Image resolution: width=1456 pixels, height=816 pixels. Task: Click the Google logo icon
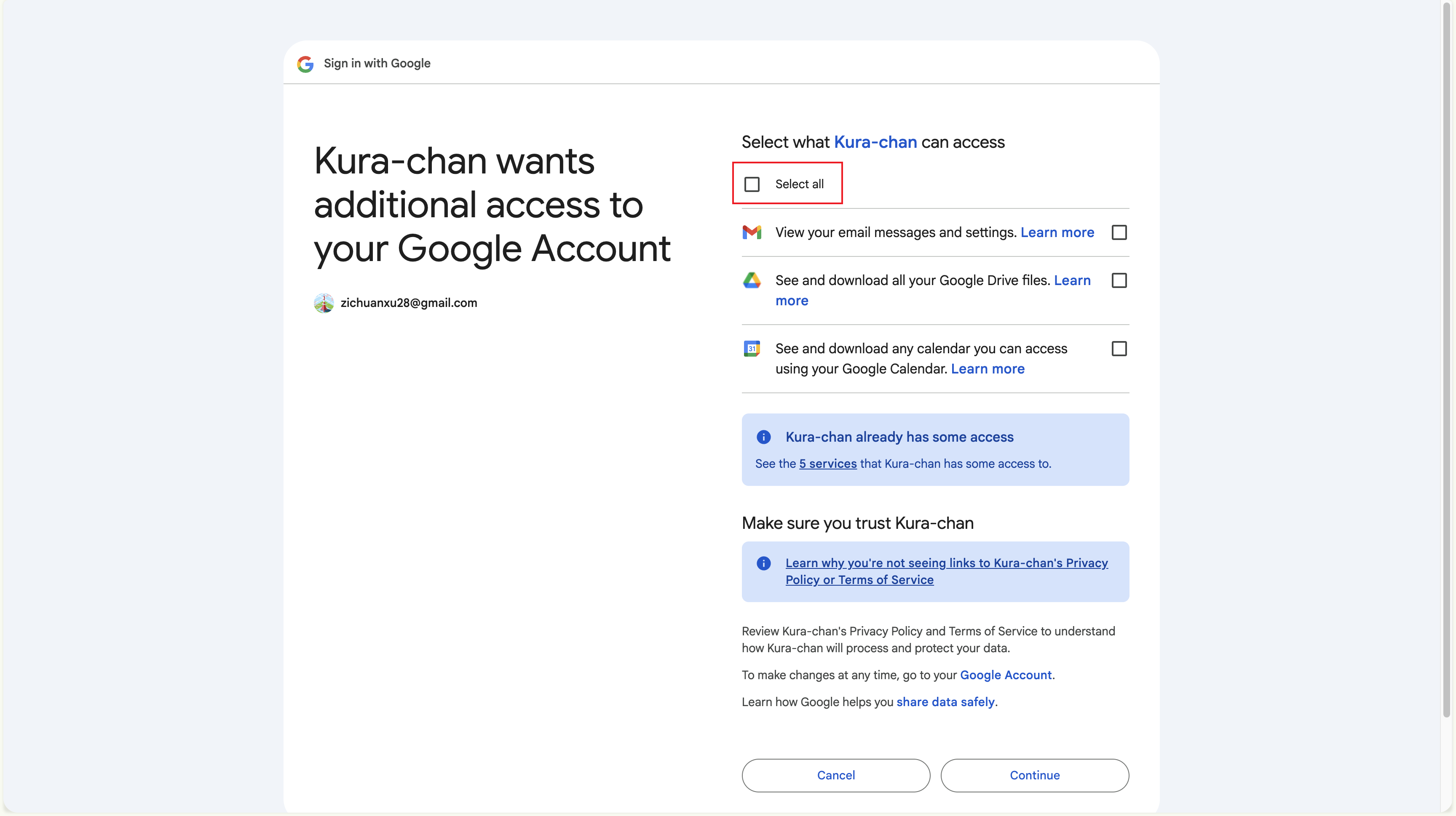[x=305, y=64]
